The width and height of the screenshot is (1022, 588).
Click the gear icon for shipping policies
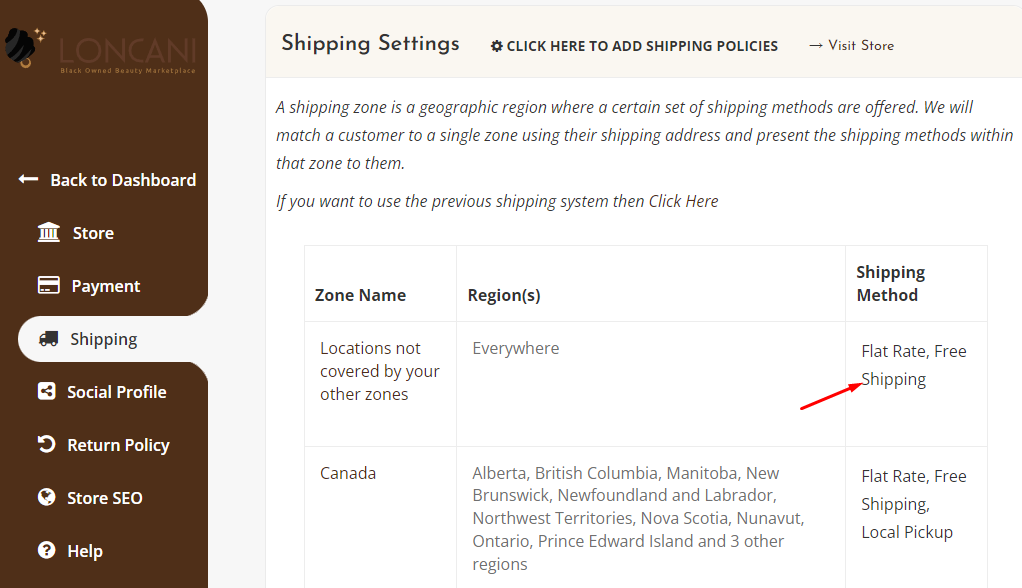[x=497, y=46]
